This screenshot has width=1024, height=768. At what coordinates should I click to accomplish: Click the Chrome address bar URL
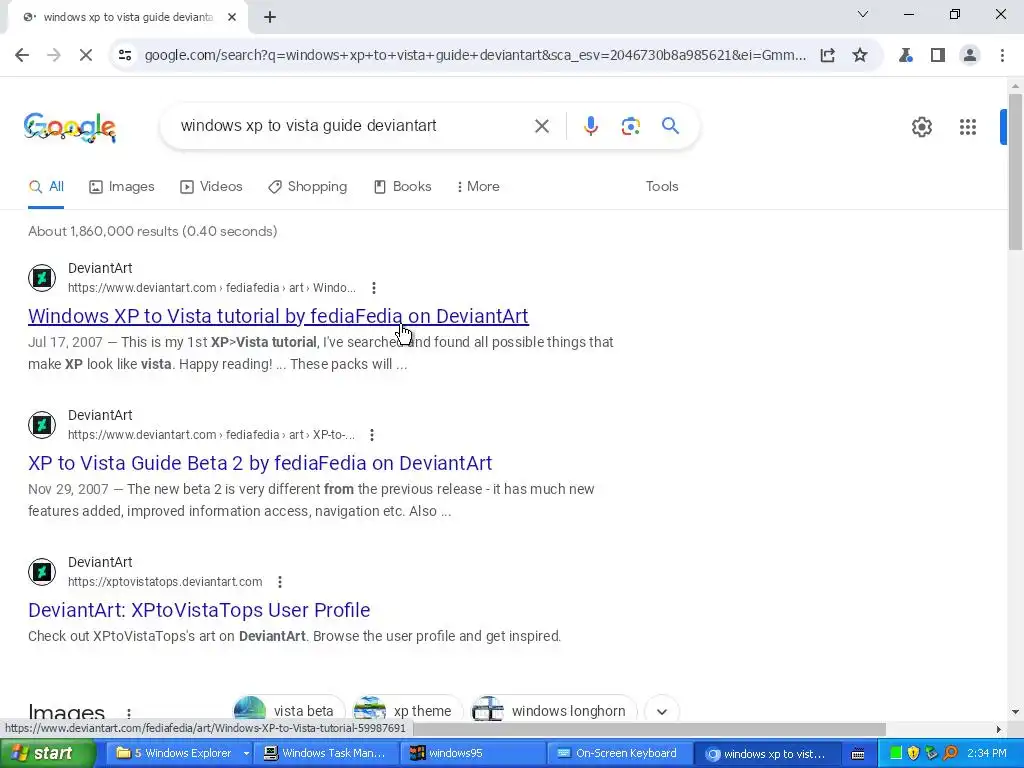click(x=475, y=56)
